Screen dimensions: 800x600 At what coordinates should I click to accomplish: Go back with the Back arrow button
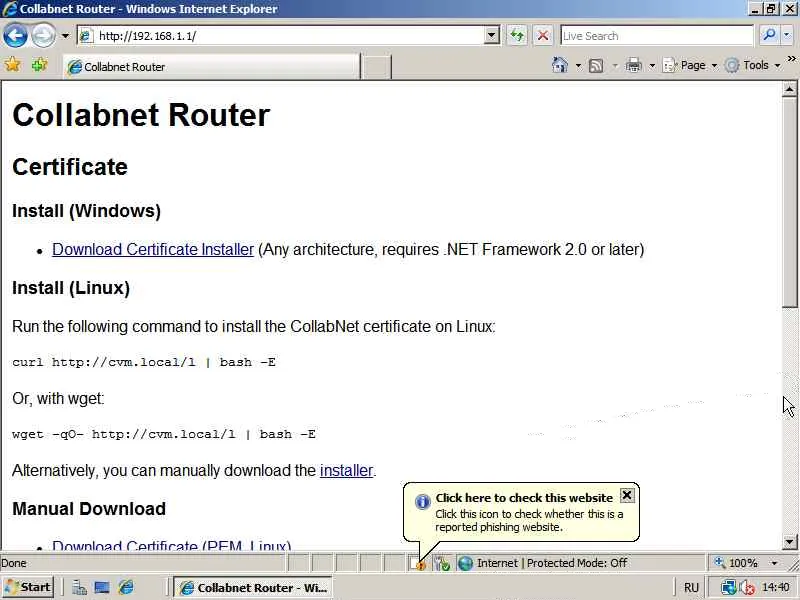(x=15, y=36)
